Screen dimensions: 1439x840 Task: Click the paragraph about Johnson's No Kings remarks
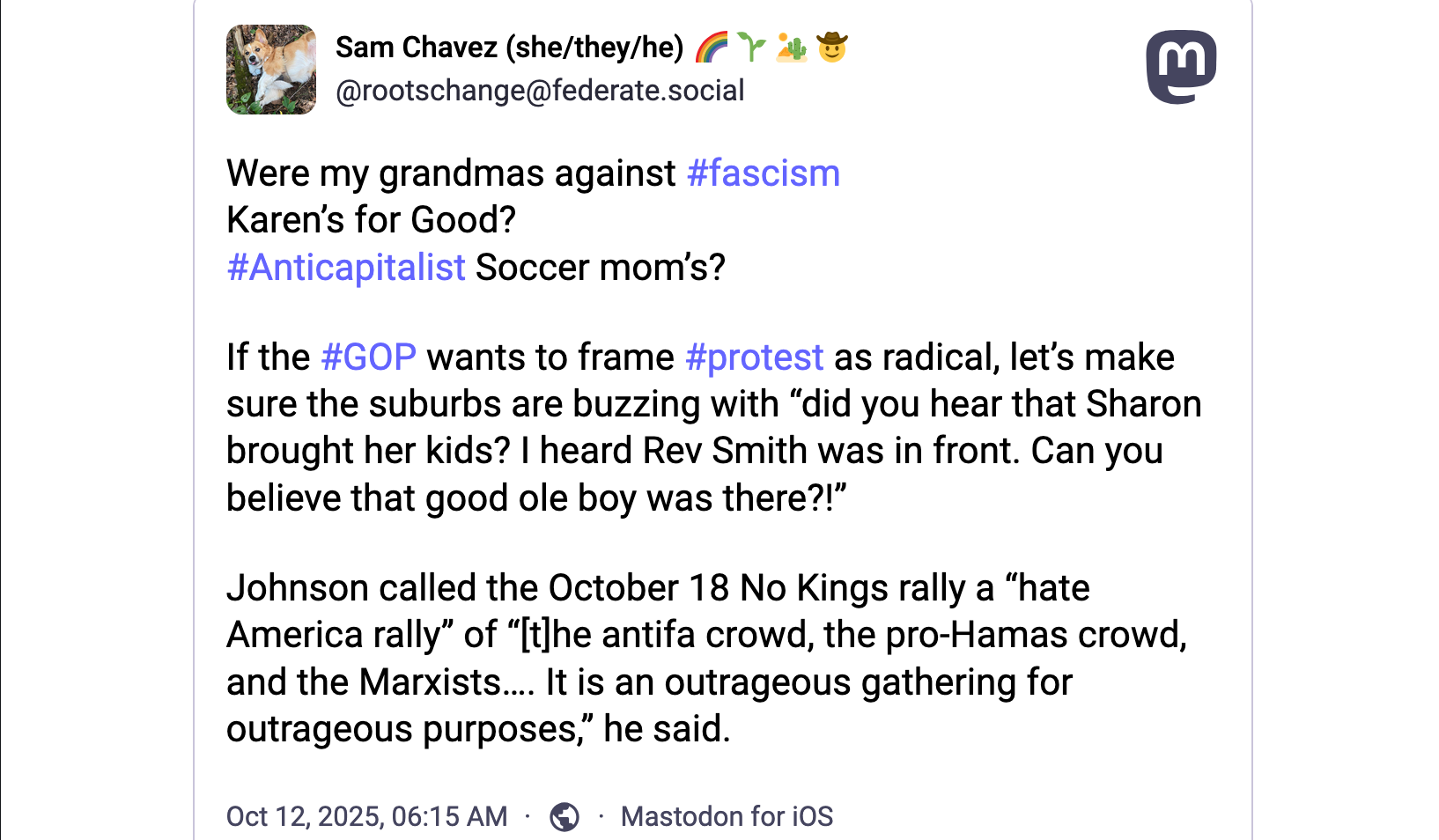tap(705, 659)
